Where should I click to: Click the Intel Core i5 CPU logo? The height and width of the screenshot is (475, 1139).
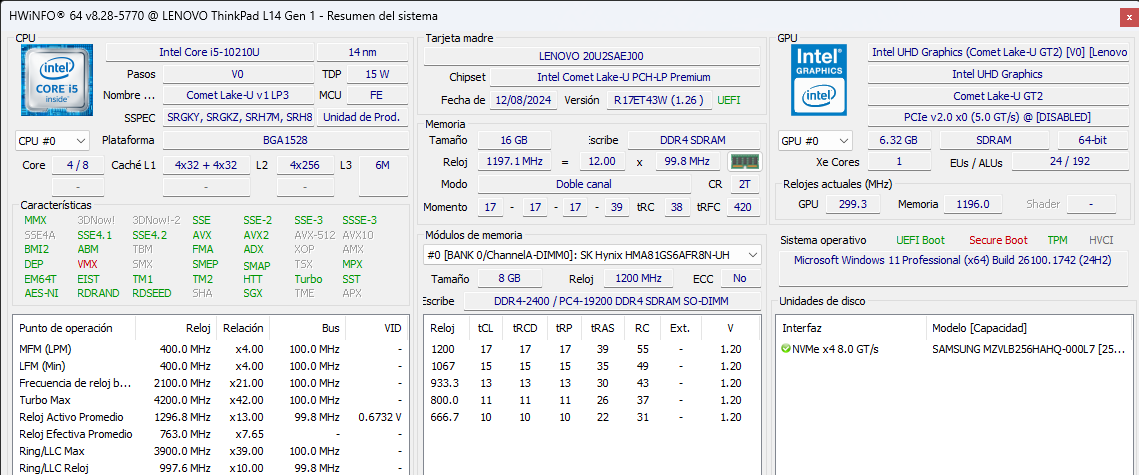(x=57, y=78)
